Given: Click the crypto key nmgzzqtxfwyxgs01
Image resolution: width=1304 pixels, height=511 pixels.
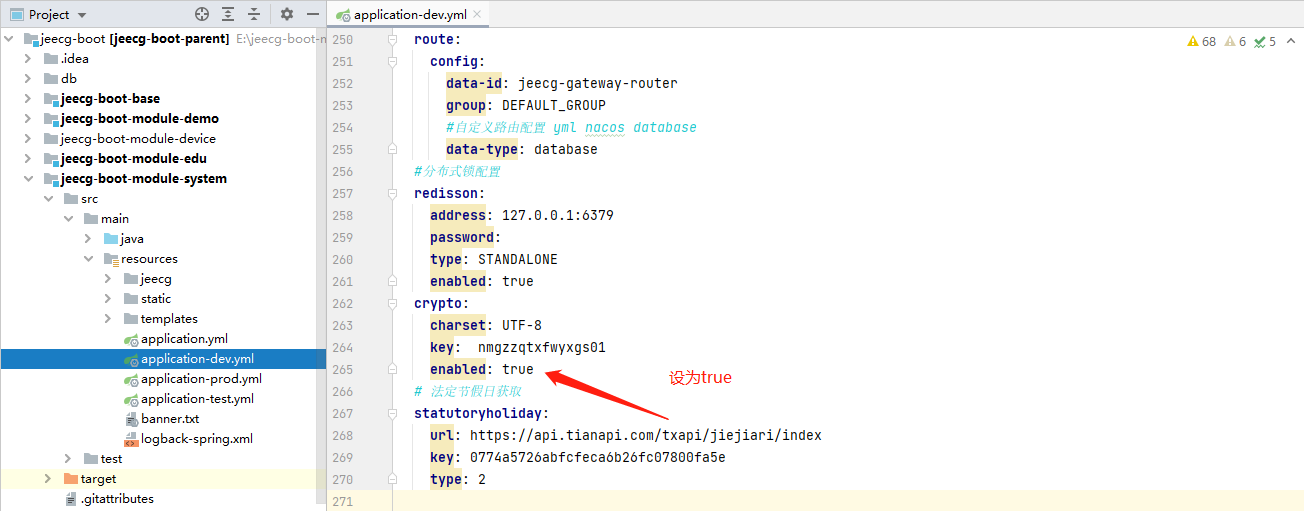Looking at the screenshot, I should (x=541, y=347).
